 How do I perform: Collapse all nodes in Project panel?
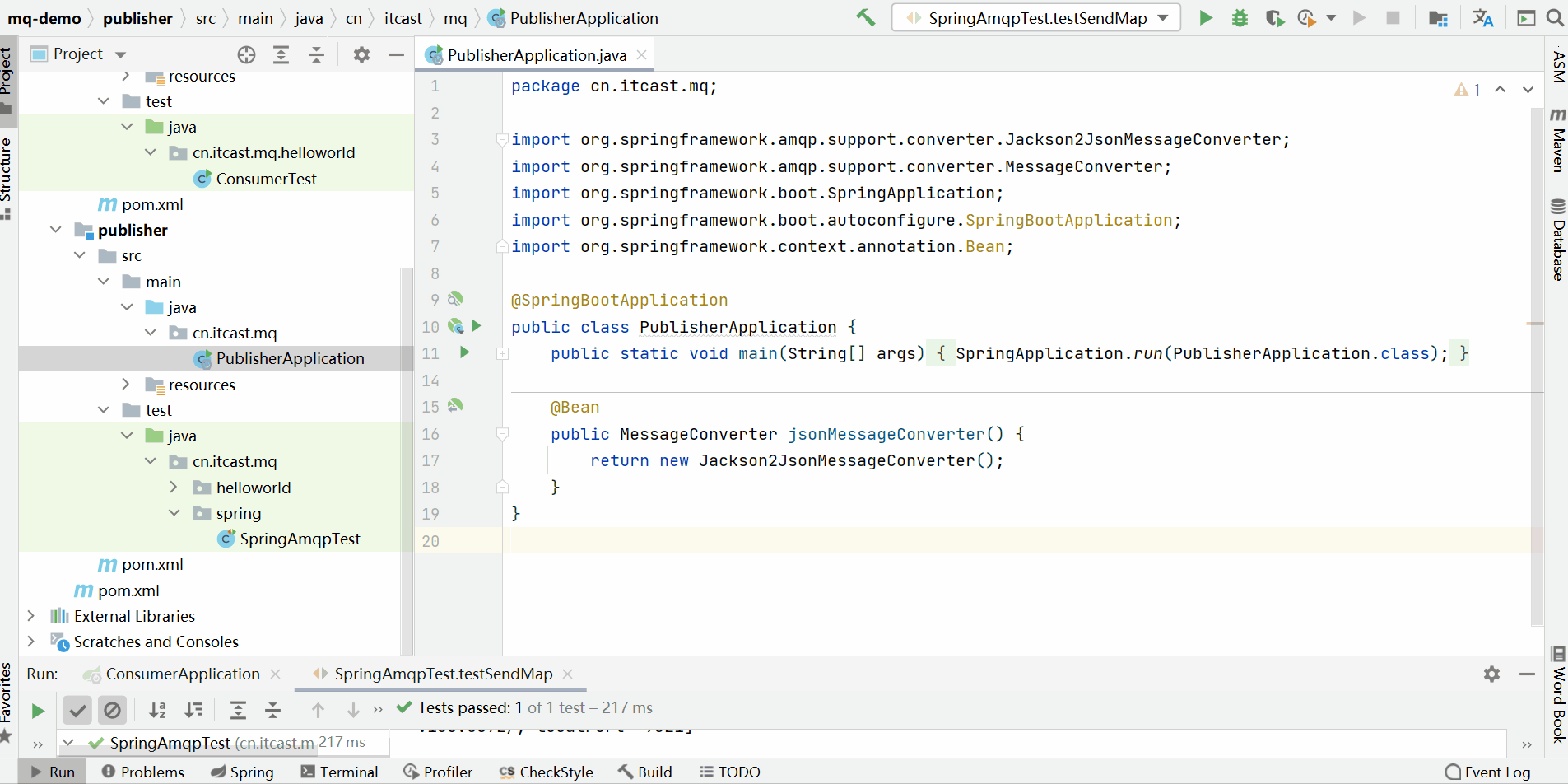[x=316, y=54]
